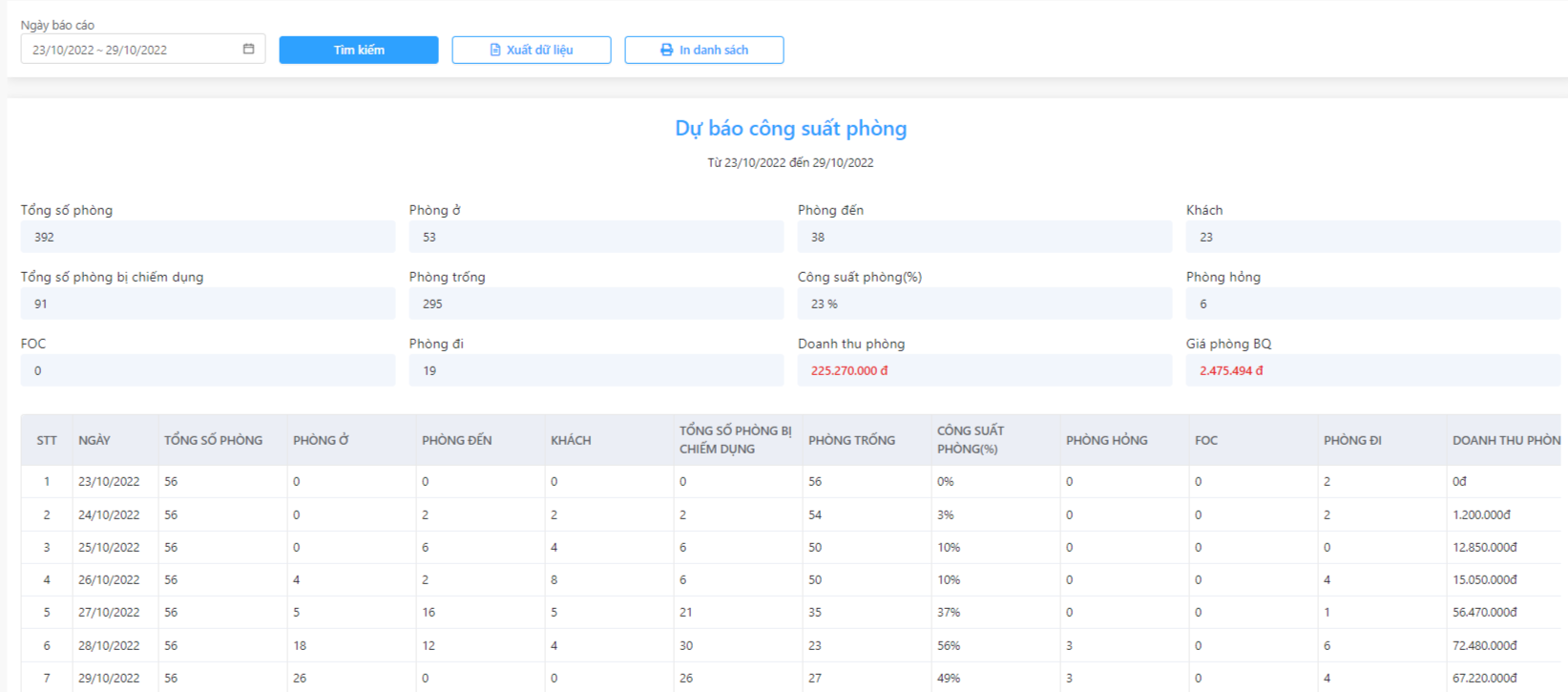Select the report date range input
The image size is (1568, 692).
143,50
